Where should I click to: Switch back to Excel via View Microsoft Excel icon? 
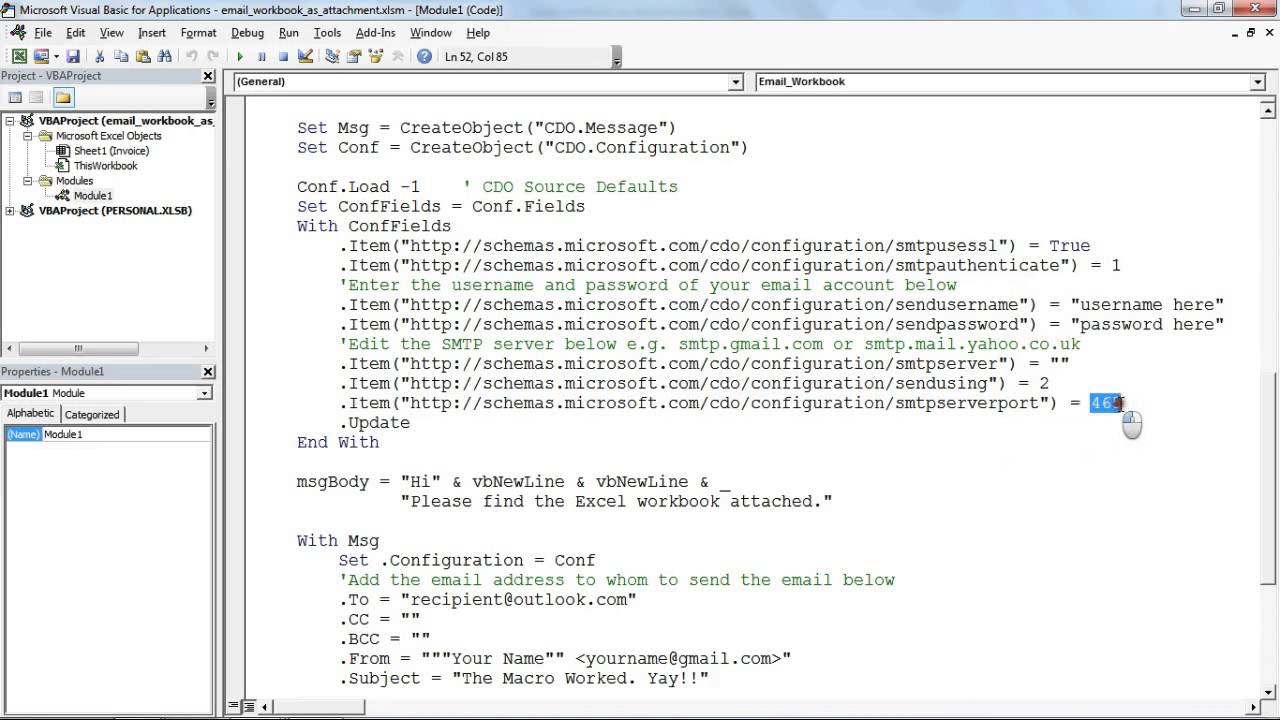pos(20,56)
